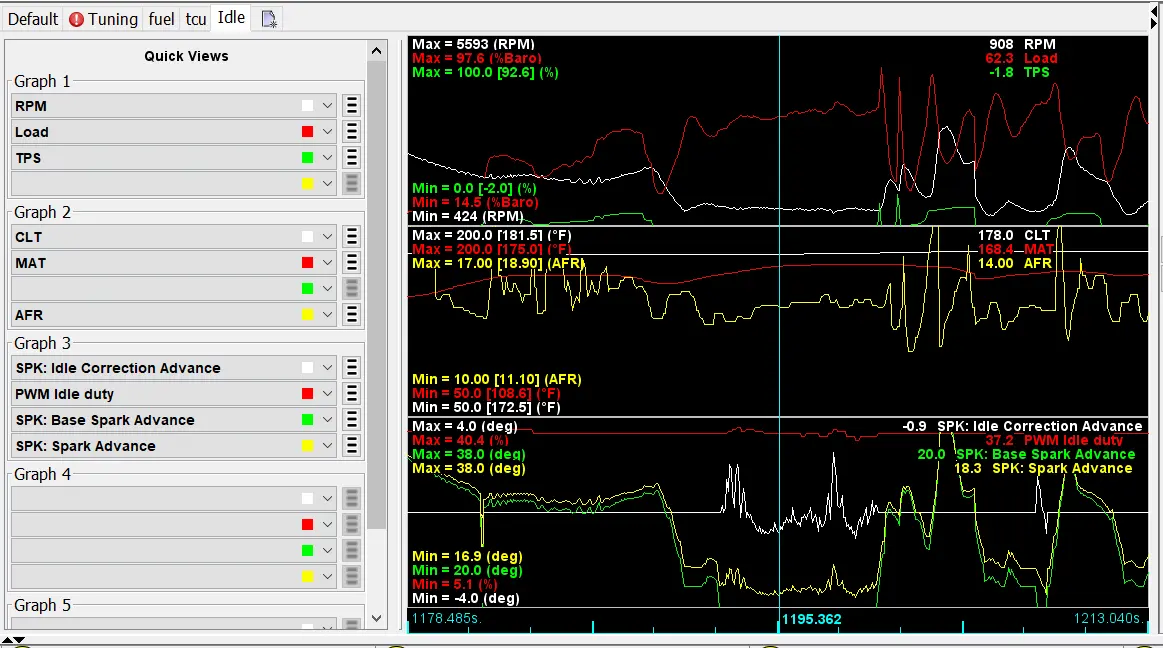Screen dimensions: 1163x648
Task: Open options menu for SPK: Spark Advance
Action: coord(352,446)
